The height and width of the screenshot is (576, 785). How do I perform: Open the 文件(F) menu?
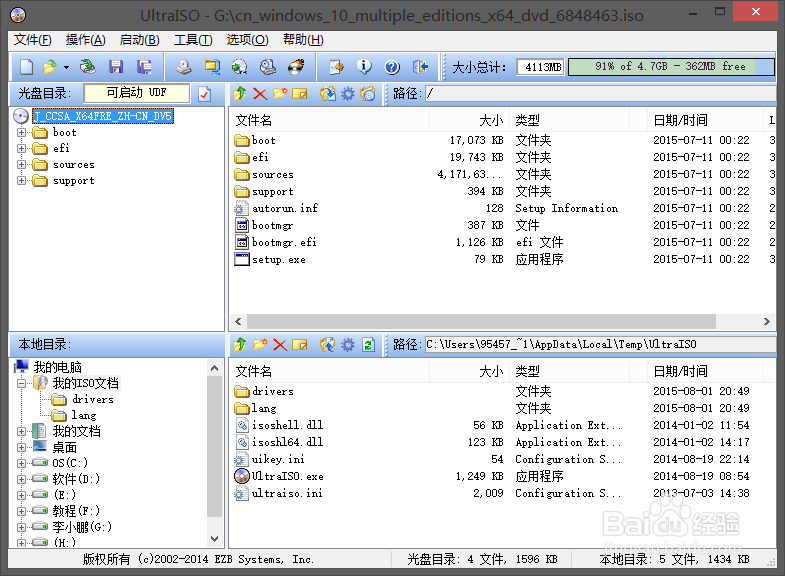33,40
